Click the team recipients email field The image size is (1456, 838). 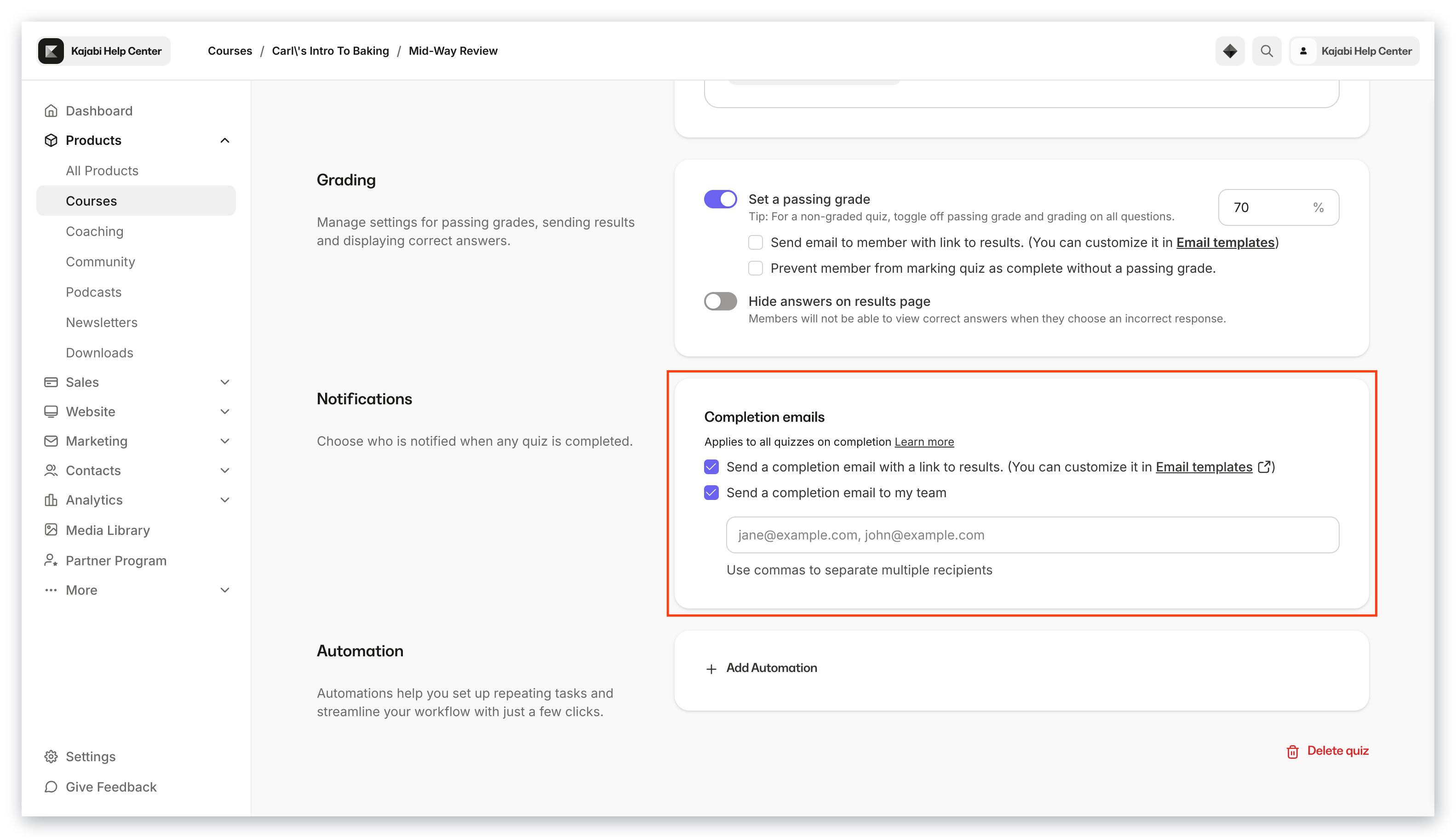point(1032,535)
